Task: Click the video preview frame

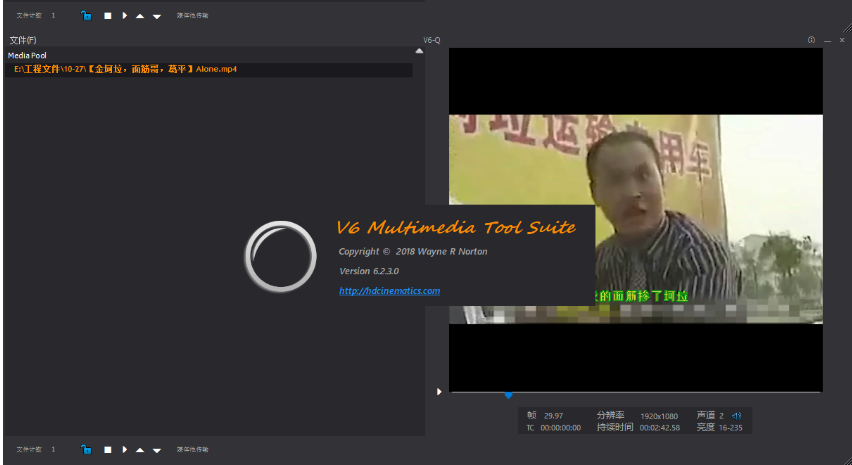Action: tap(636, 219)
